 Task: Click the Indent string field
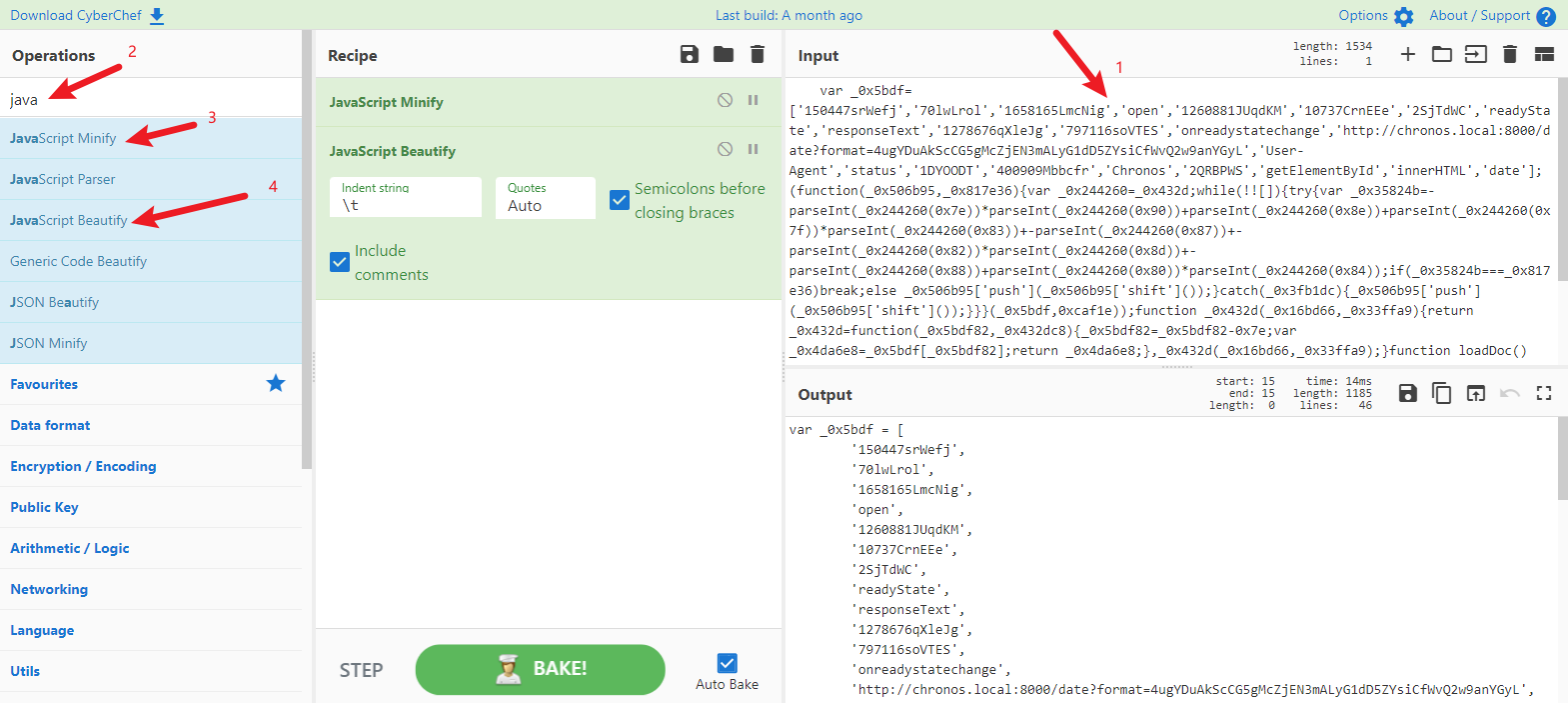406,198
